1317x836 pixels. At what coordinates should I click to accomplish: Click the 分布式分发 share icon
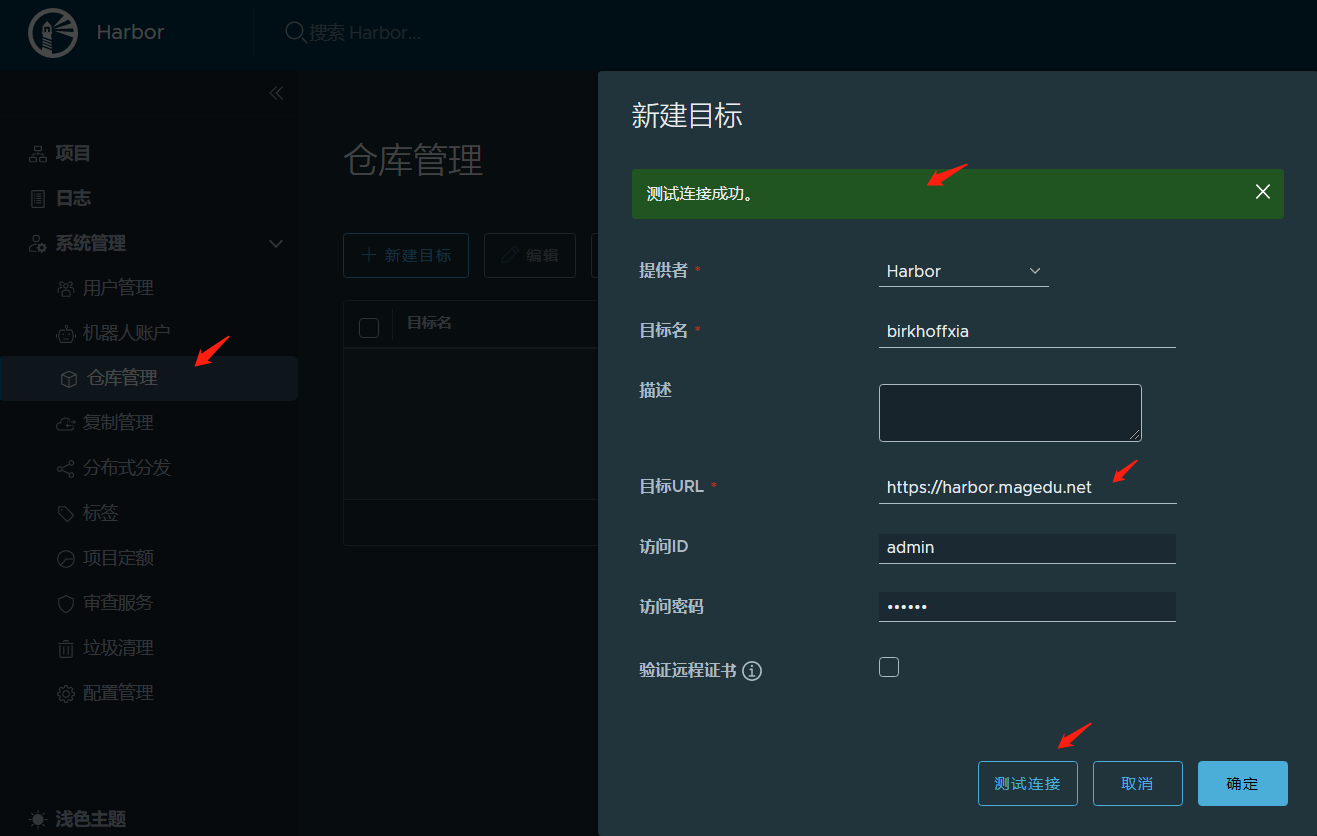66,469
